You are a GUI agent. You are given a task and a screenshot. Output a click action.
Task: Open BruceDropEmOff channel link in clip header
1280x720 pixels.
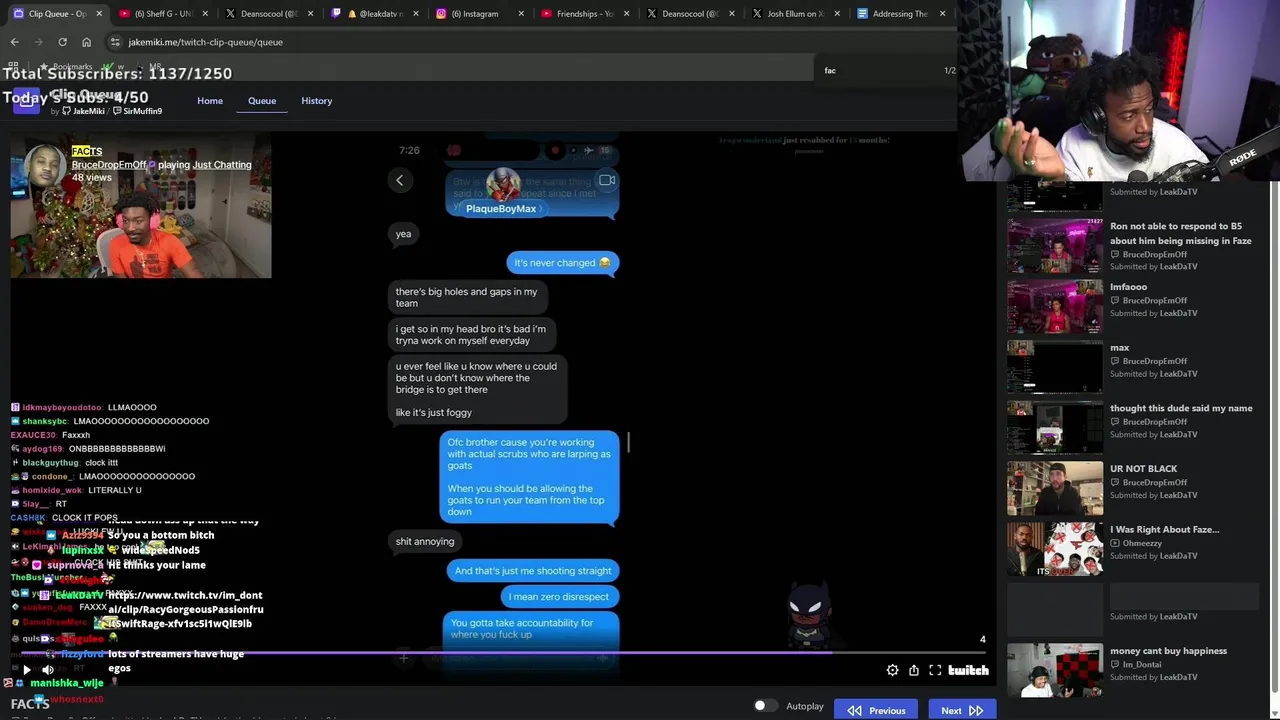pyautogui.click(x=109, y=165)
